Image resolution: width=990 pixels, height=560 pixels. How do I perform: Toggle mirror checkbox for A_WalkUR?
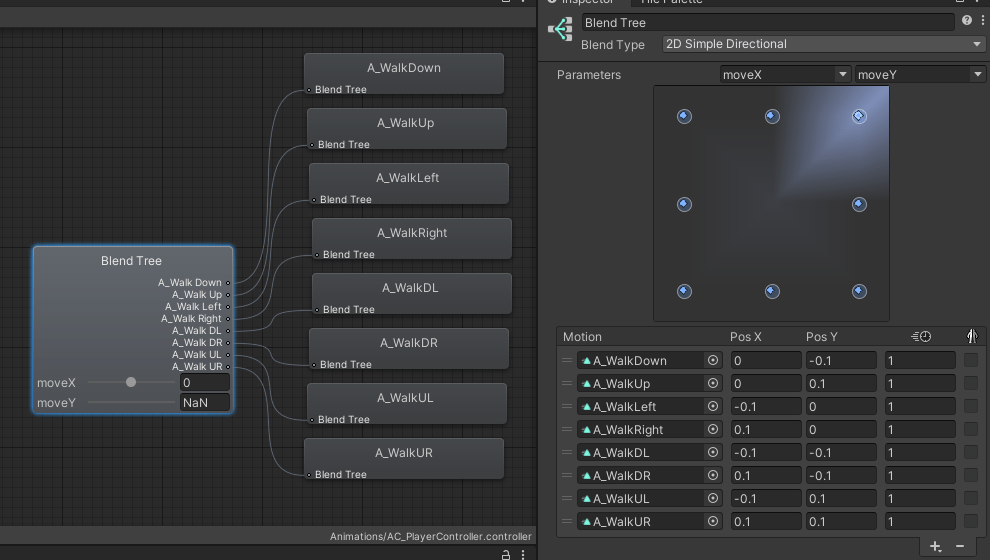click(x=971, y=521)
